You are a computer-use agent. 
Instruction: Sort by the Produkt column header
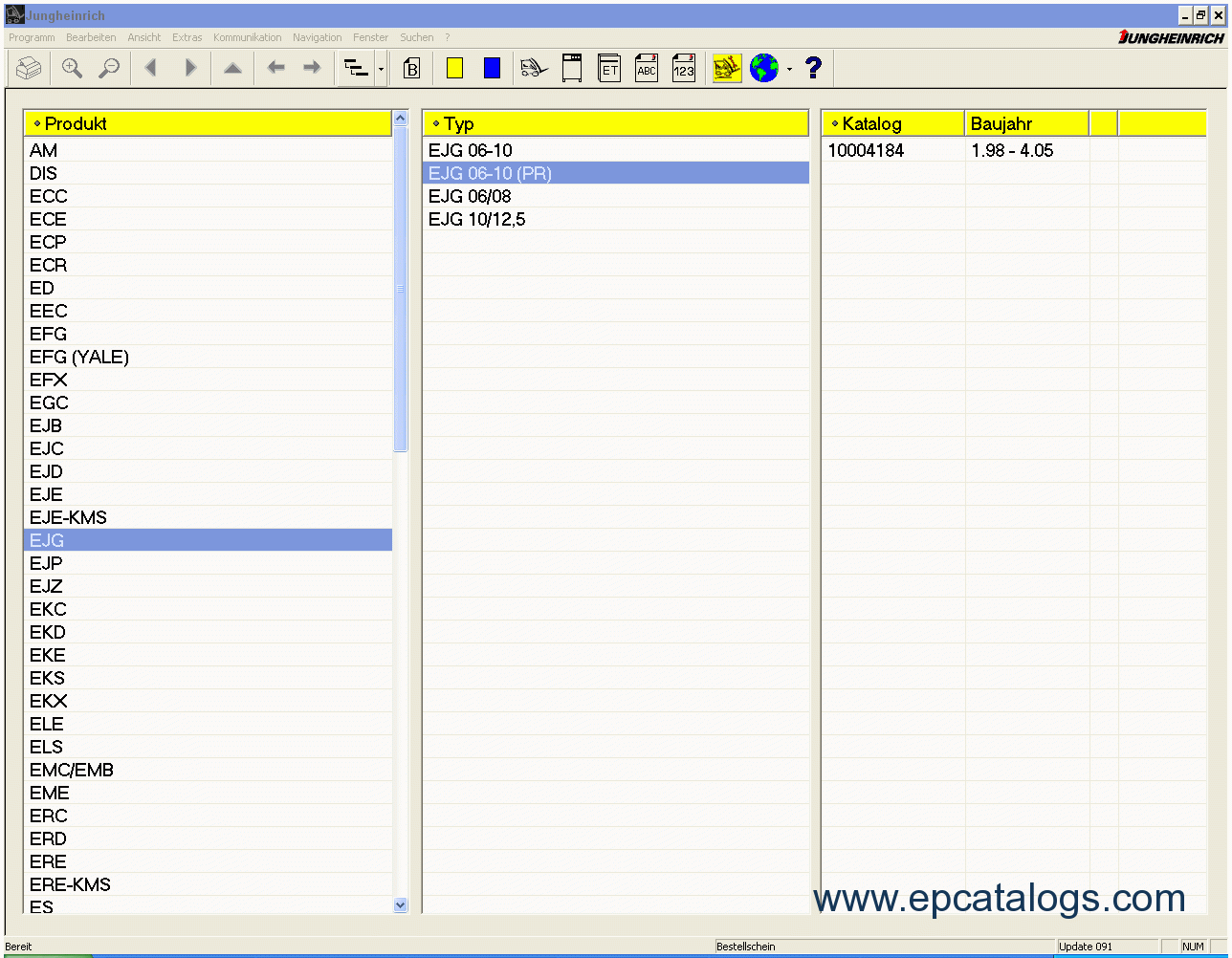pyautogui.click(x=208, y=123)
